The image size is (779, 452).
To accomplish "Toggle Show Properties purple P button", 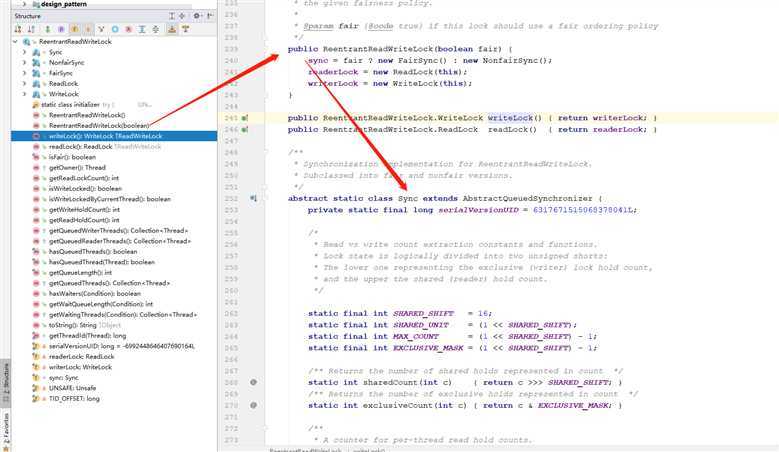I will tap(61, 29).
